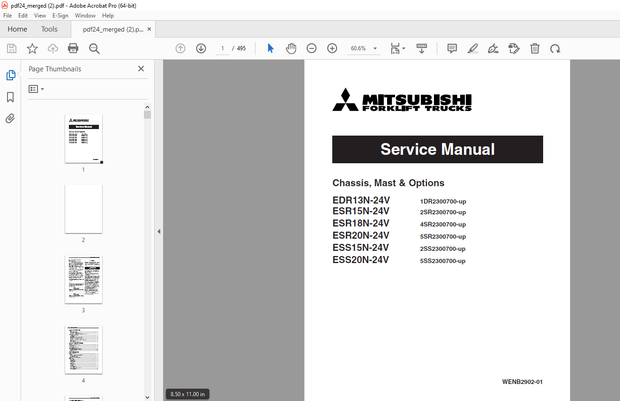Image resolution: width=620 pixels, height=401 pixels.
Task: Switch to the Tools tab
Action: point(49,29)
